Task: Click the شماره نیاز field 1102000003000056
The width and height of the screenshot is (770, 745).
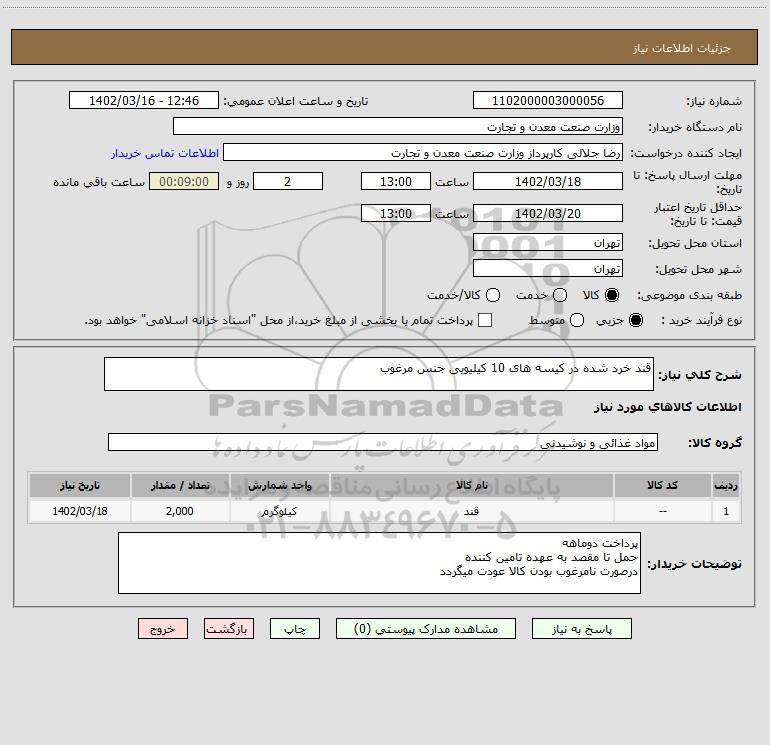Action: click(x=548, y=100)
